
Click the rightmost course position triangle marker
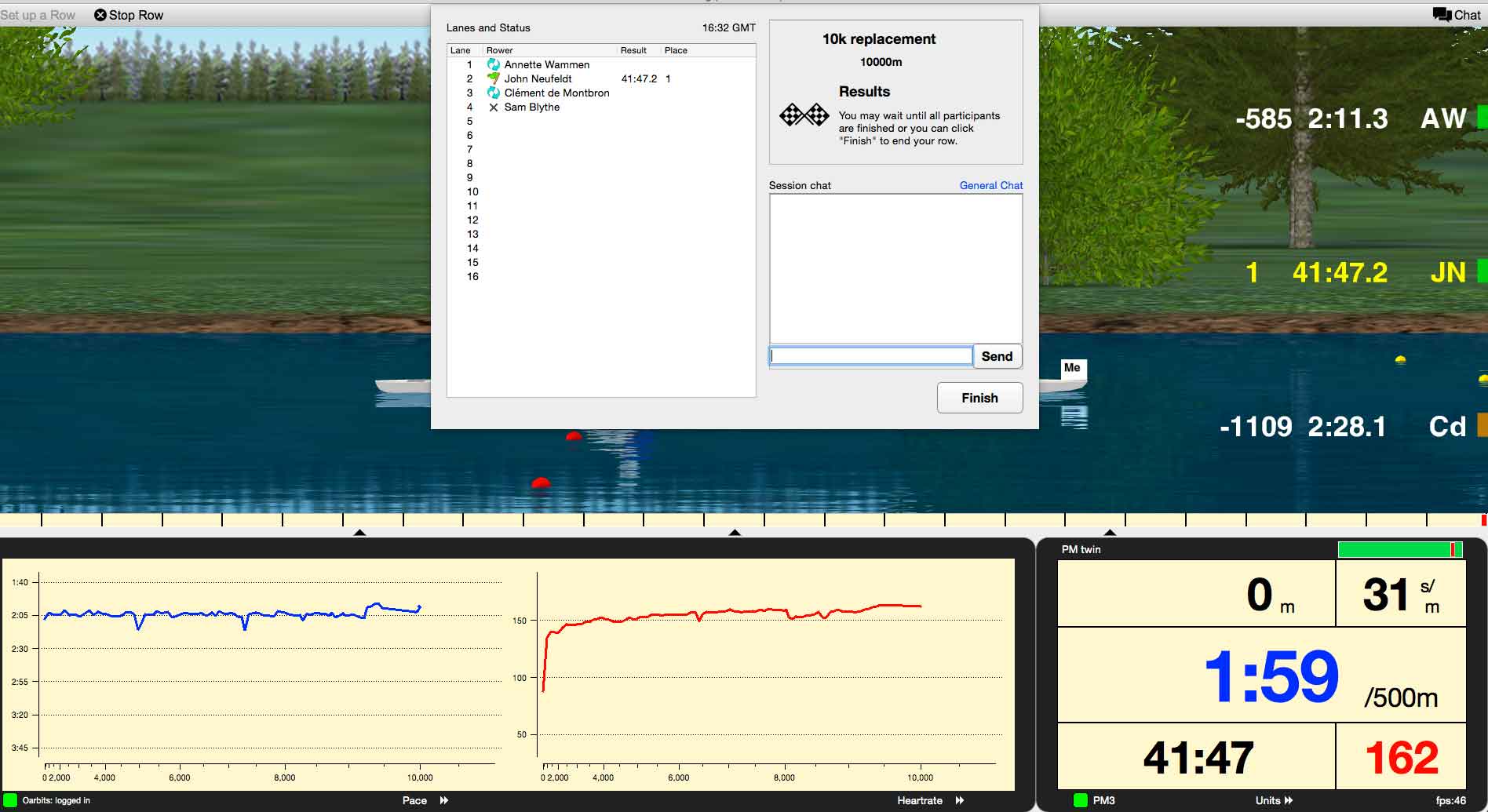pos(1110,533)
